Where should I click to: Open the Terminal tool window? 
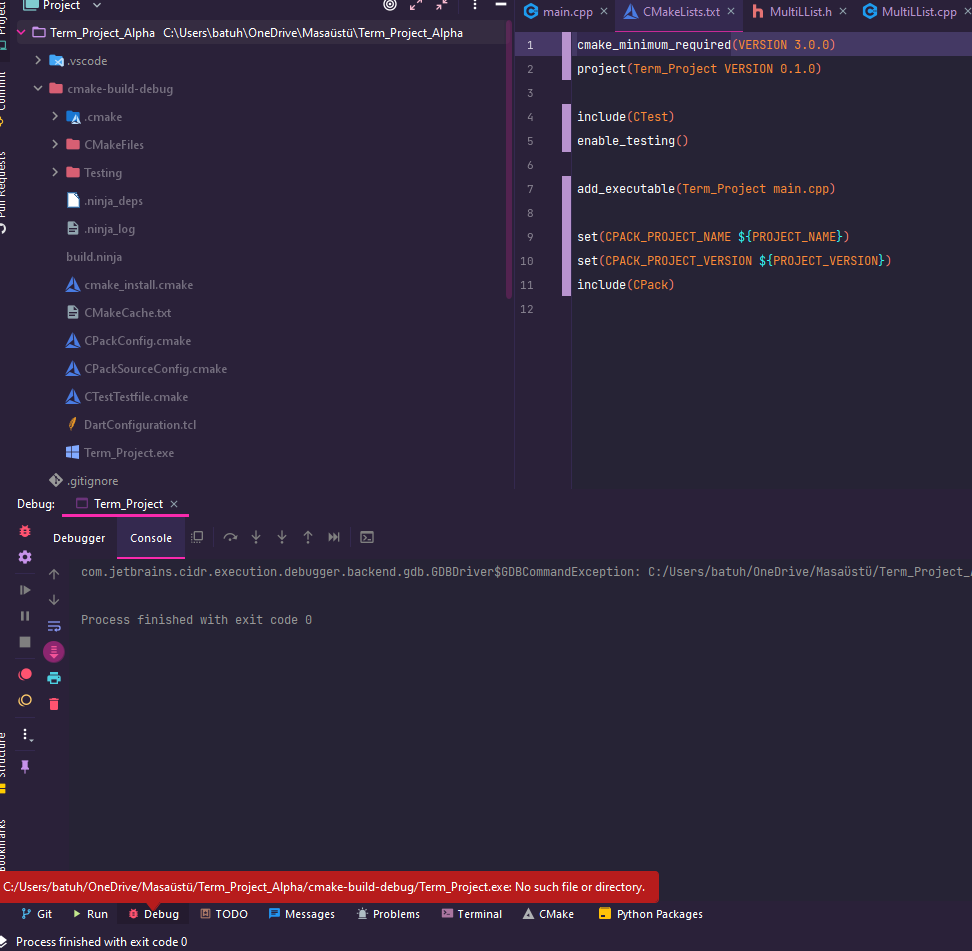click(x=472, y=914)
